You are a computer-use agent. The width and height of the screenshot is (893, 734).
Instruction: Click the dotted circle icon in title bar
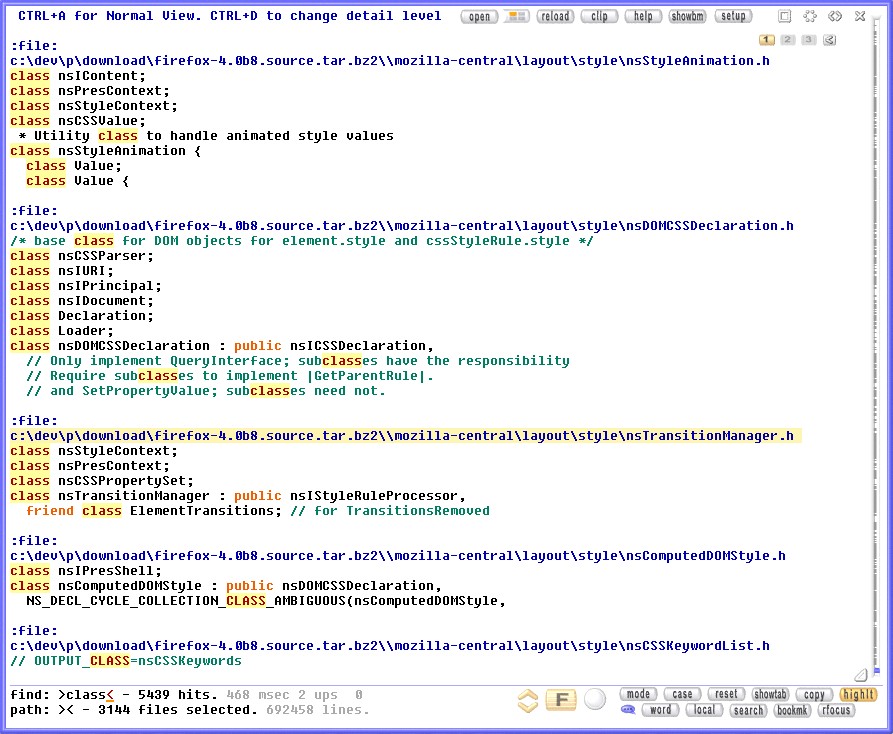point(810,17)
